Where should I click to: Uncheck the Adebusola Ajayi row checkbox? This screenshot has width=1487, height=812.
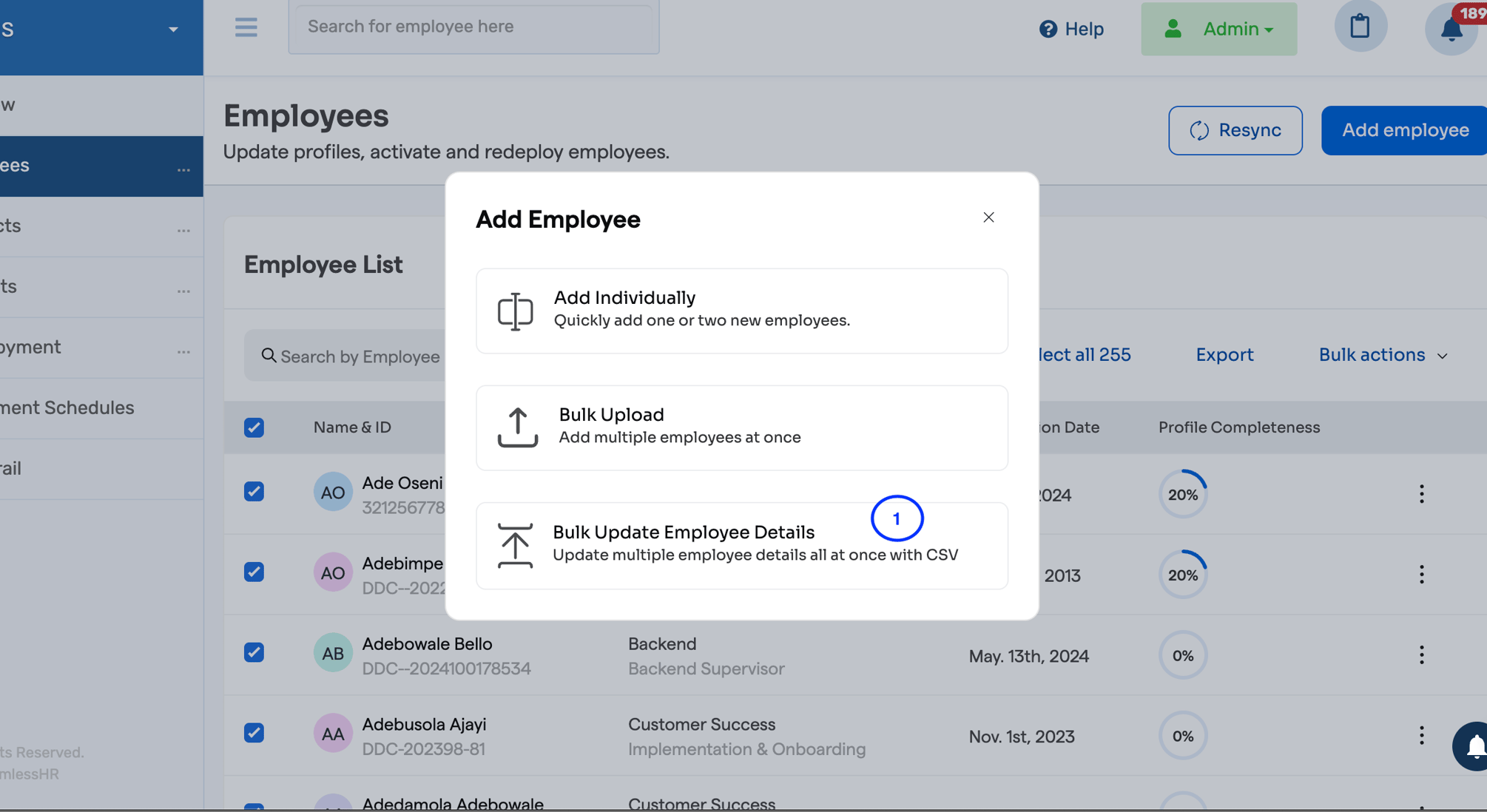click(x=254, y=734)
